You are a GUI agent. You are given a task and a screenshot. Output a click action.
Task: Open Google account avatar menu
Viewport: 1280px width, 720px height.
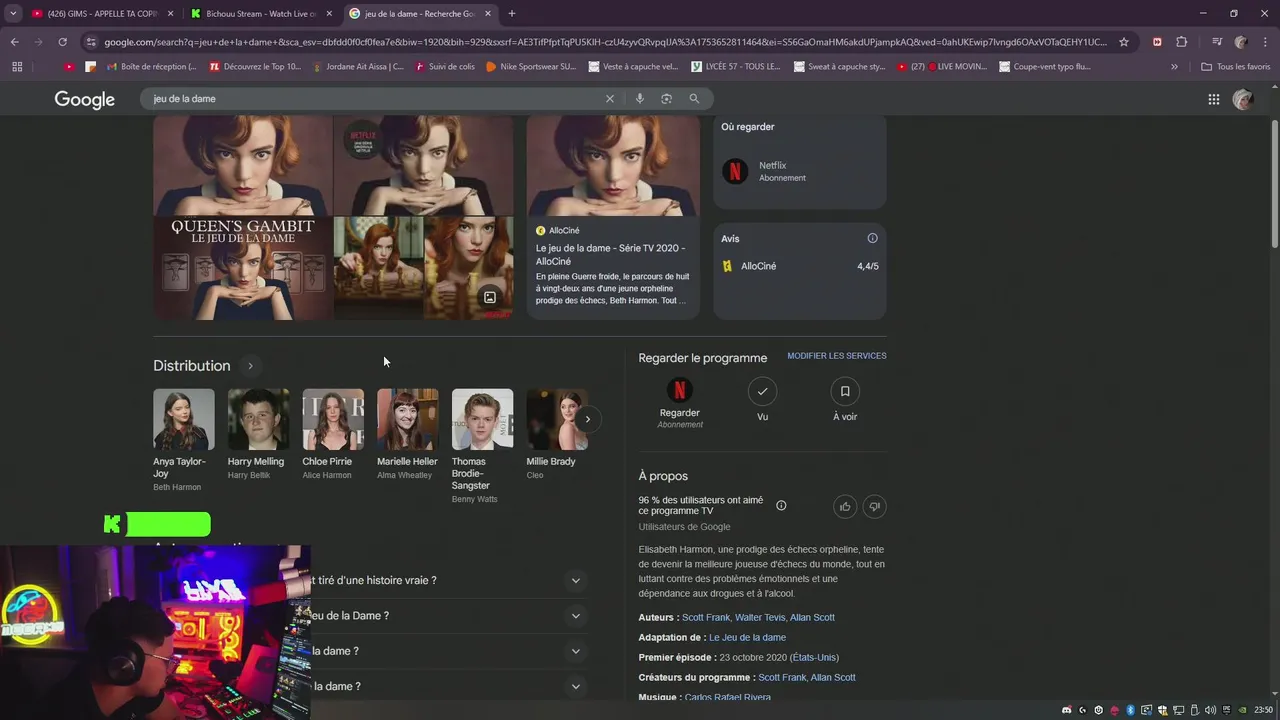coord(1243,99)
